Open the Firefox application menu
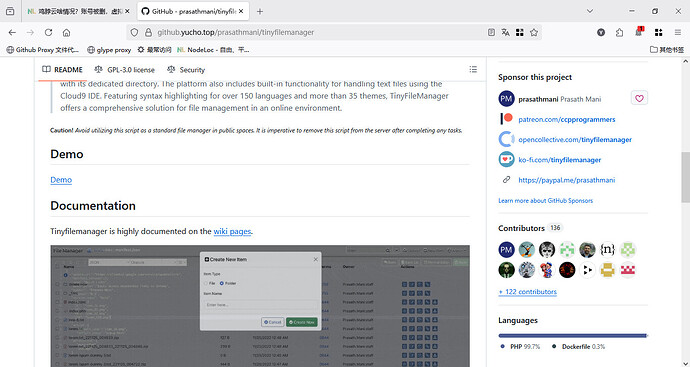The image size is (690, 367). 678,32
